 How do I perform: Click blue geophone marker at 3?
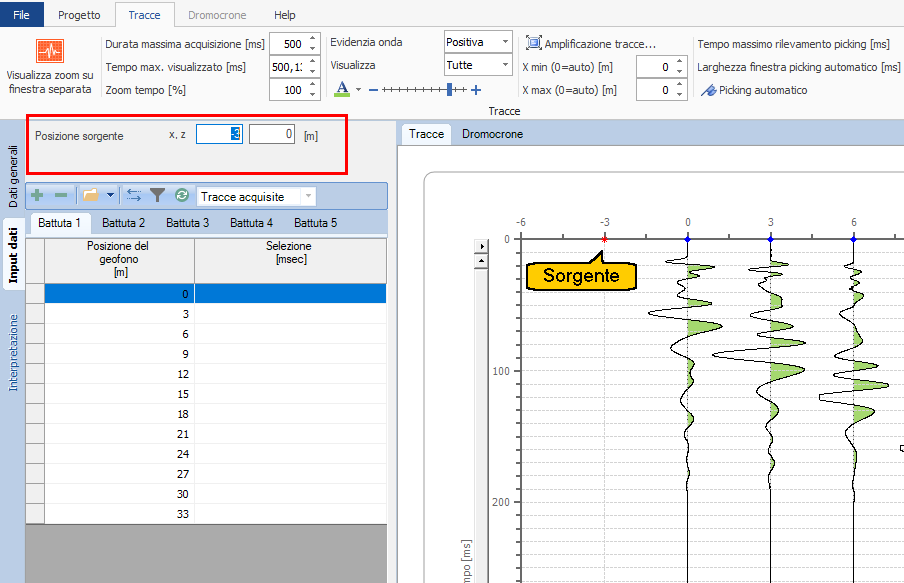point(770,239)
